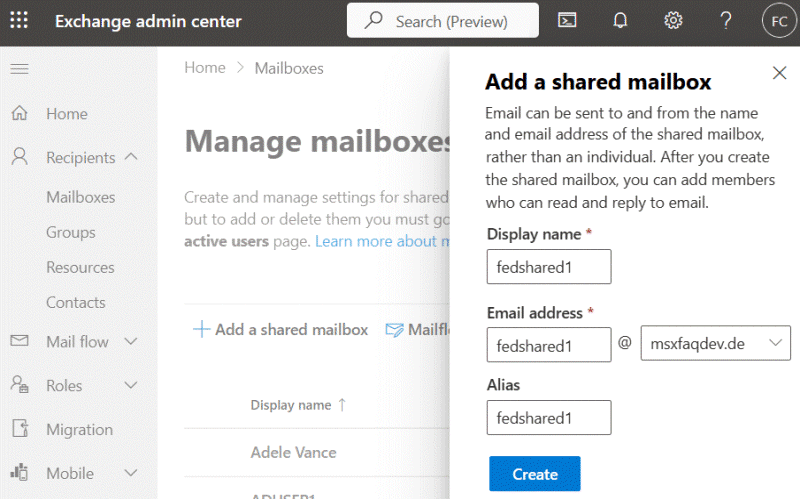800x499 pixels.
Task: Go to Home in the sidebar
Action: (66, 114)
